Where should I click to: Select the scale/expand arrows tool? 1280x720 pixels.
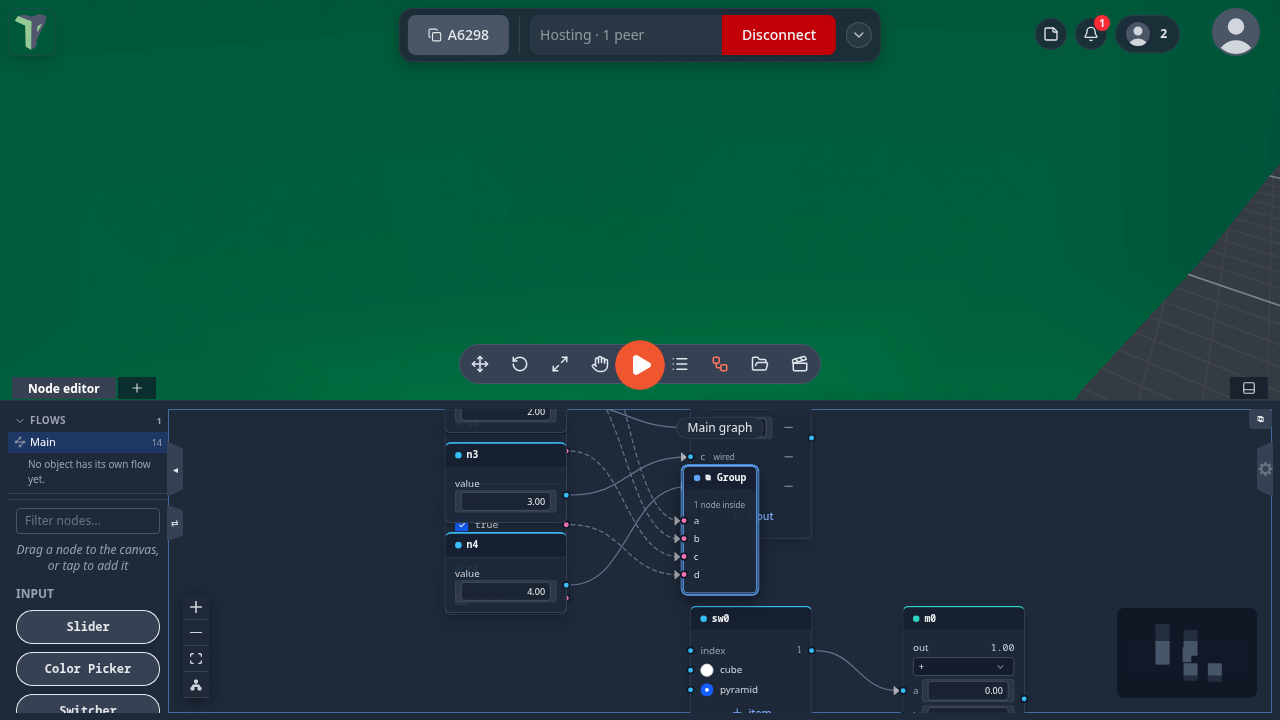560,364
